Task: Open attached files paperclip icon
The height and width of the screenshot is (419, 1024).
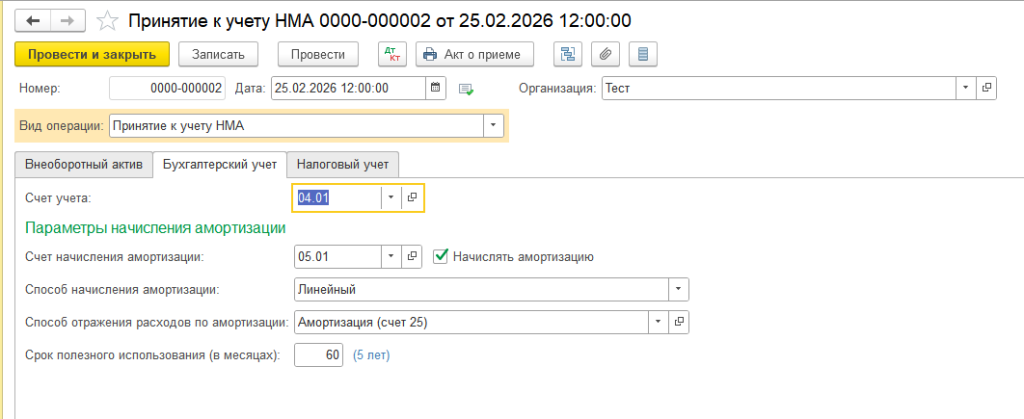Action: click(605, 54)
